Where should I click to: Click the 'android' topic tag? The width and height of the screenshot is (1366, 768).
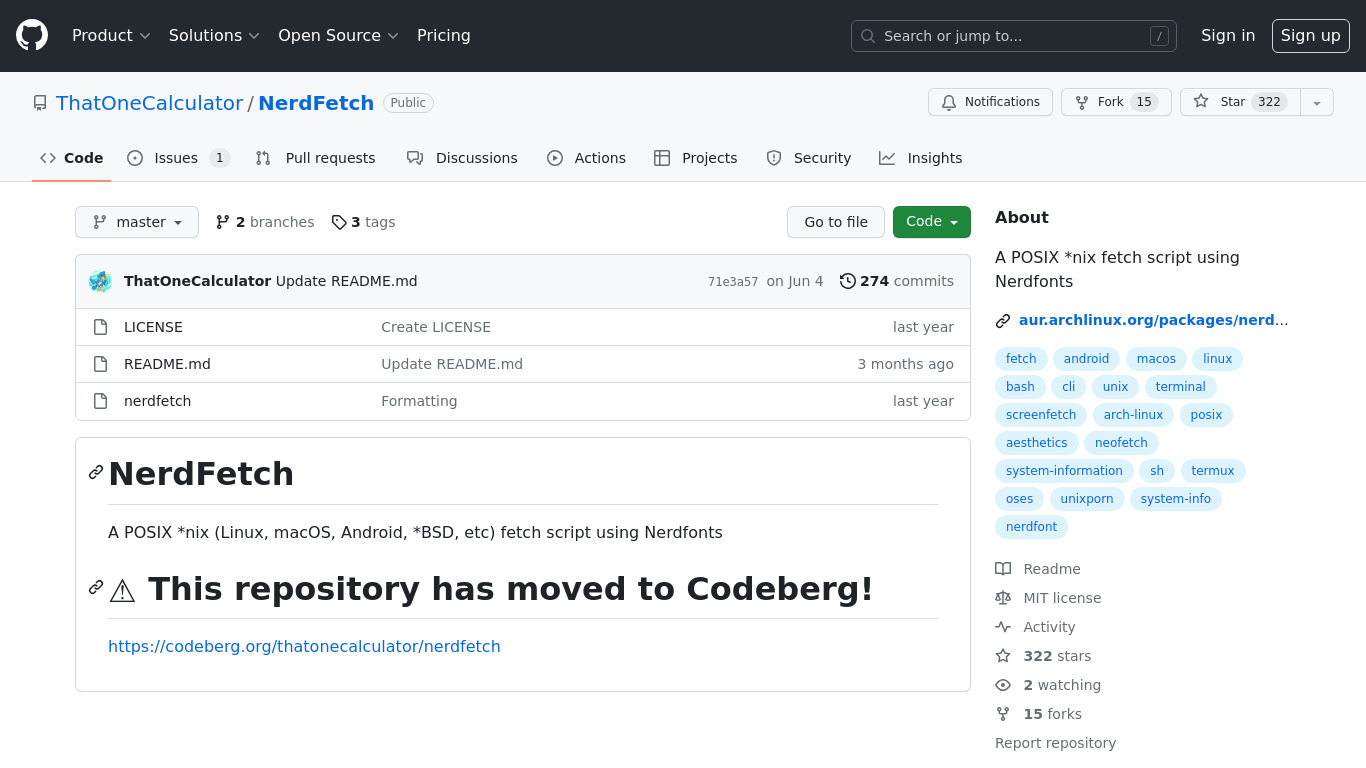pyautogui.click(x=1086, y=359)
